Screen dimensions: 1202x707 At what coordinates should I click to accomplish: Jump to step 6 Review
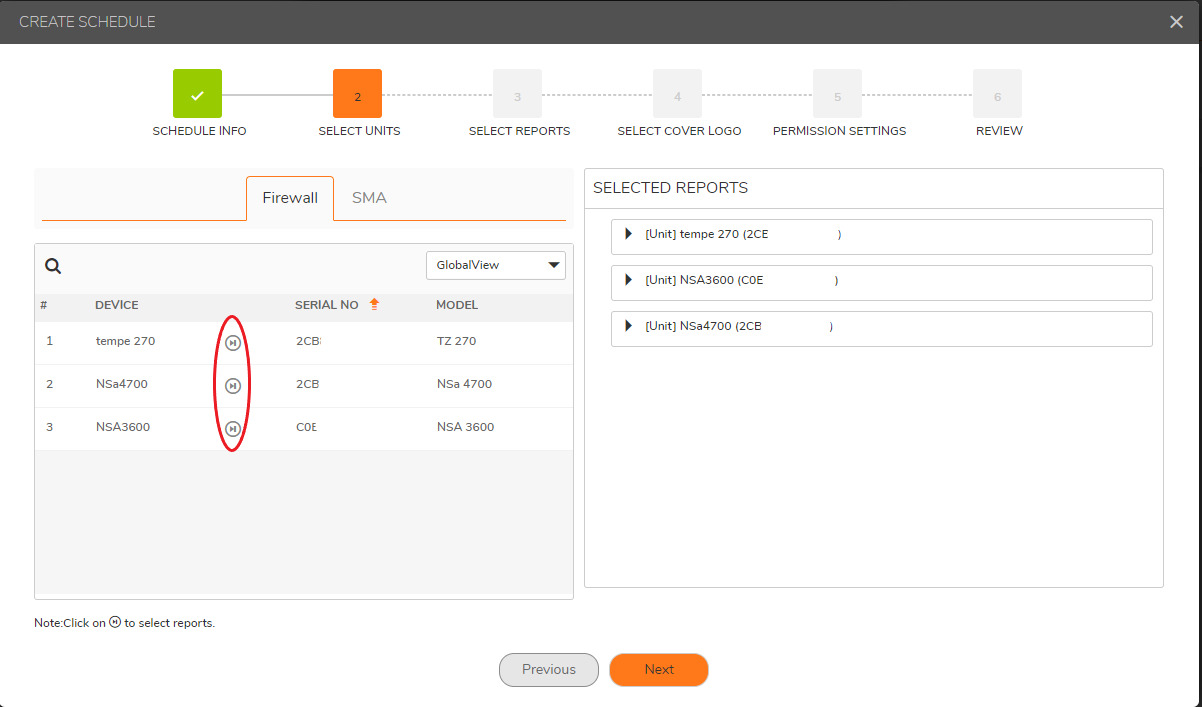[x=997, y=94]
